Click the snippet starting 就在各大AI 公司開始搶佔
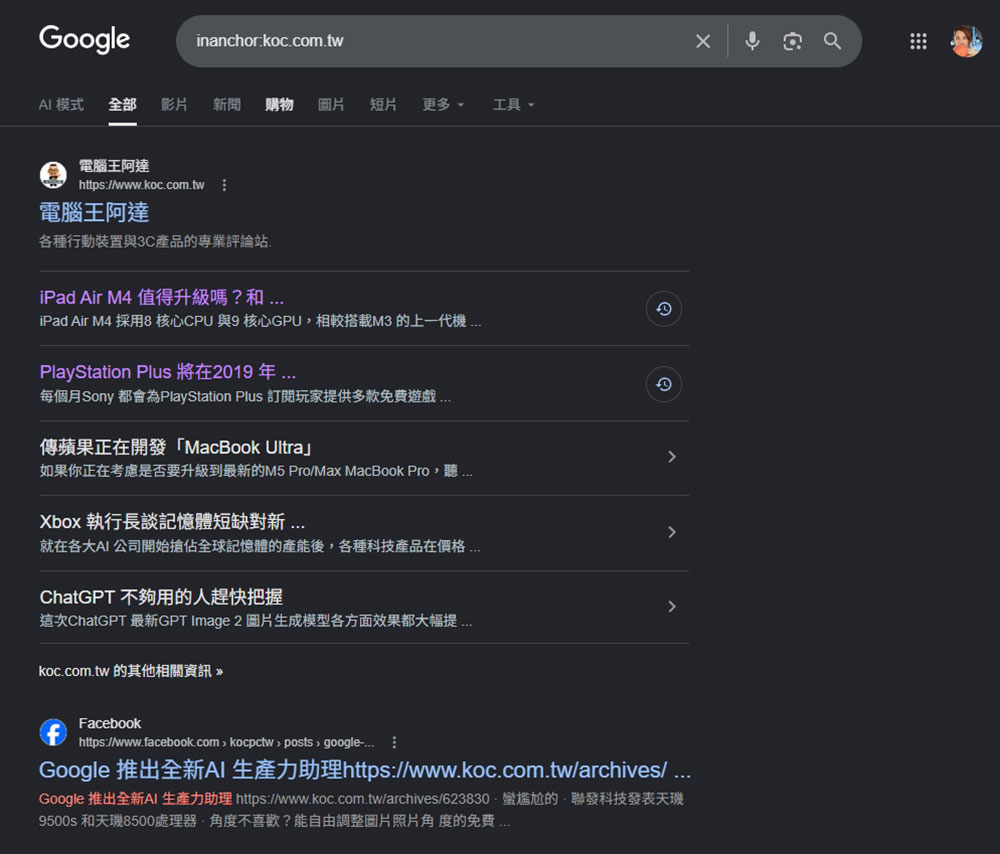The width and height of the screenshot is (1000, 854). click(260, 546)
